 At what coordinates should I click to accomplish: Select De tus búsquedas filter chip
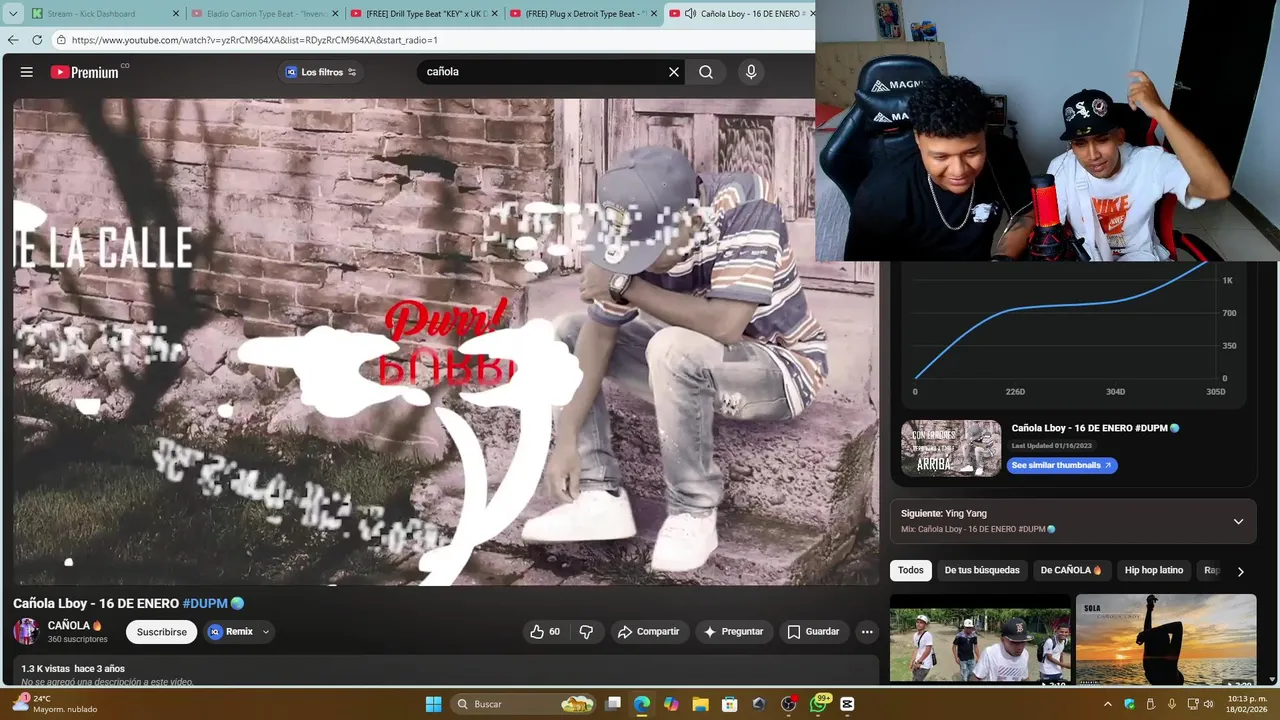[x=982, y=570]
